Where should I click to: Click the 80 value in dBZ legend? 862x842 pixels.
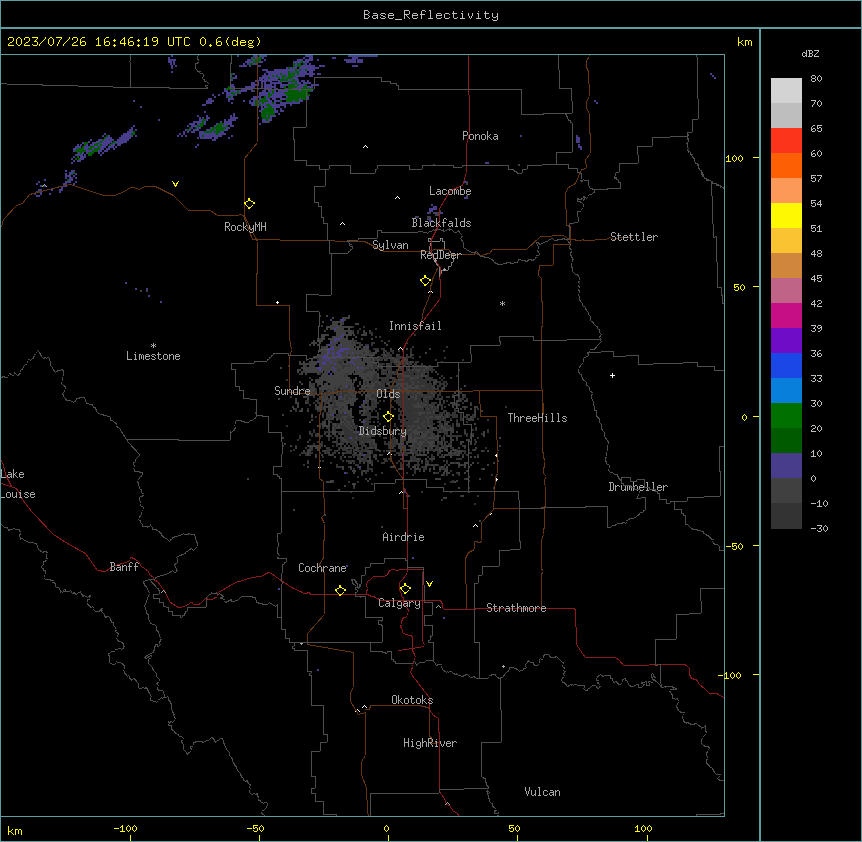point(816,79)
